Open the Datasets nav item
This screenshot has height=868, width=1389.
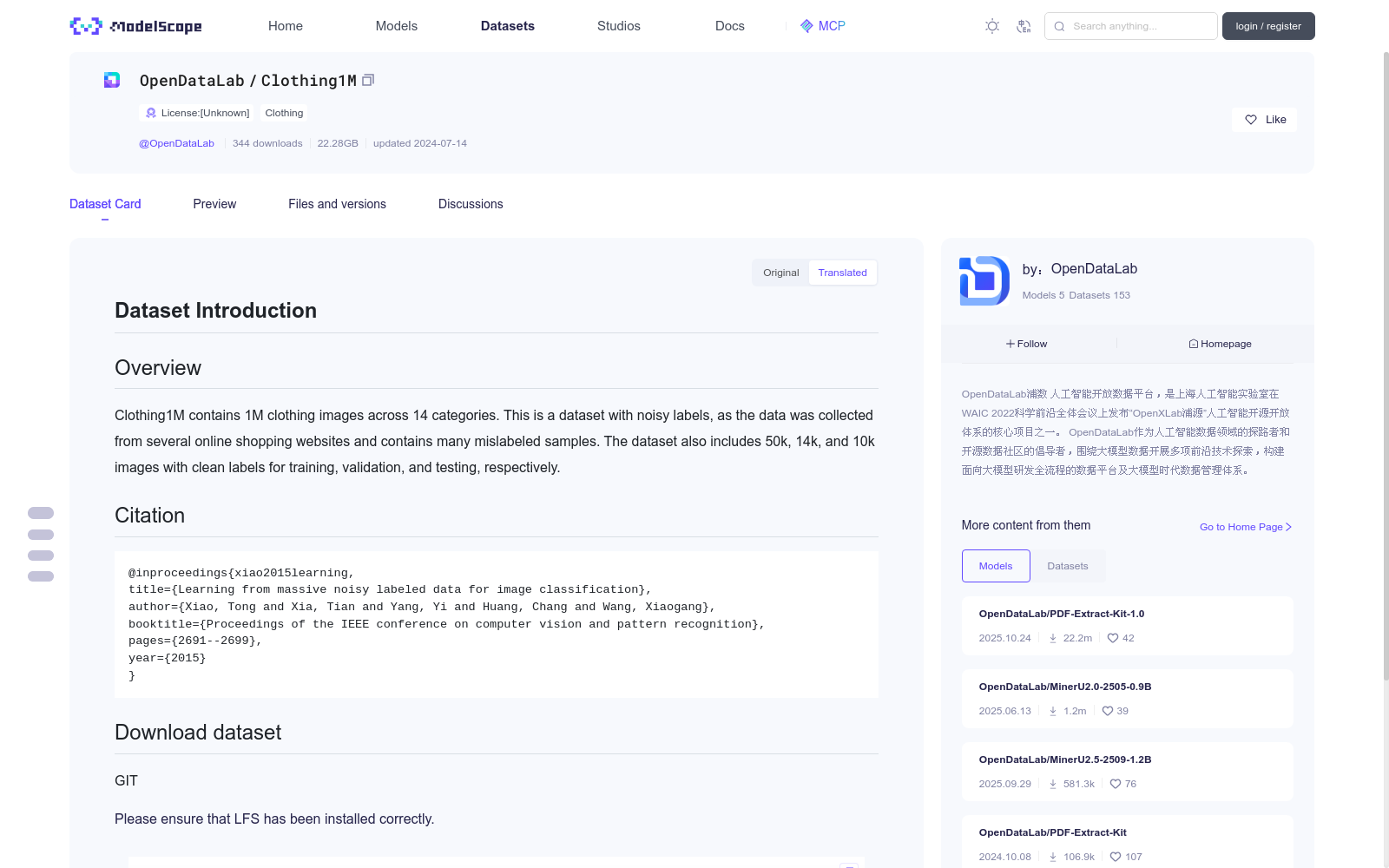[508, 26]
